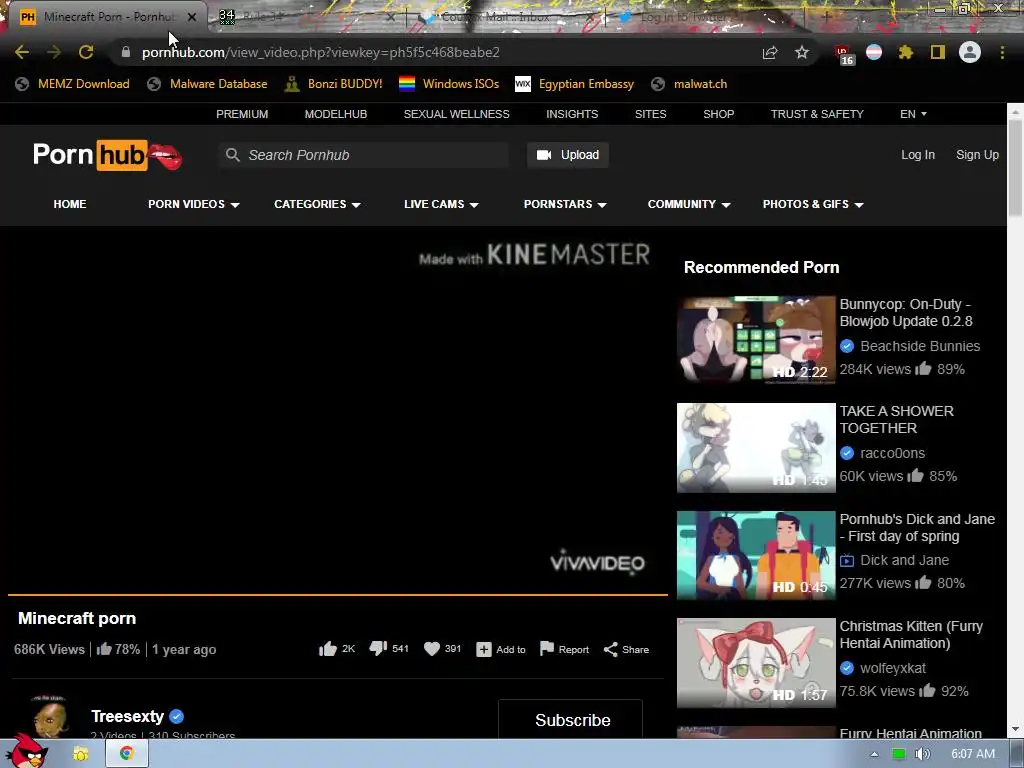
Task: Go to the HOME nav item
Action: [70, 204]
